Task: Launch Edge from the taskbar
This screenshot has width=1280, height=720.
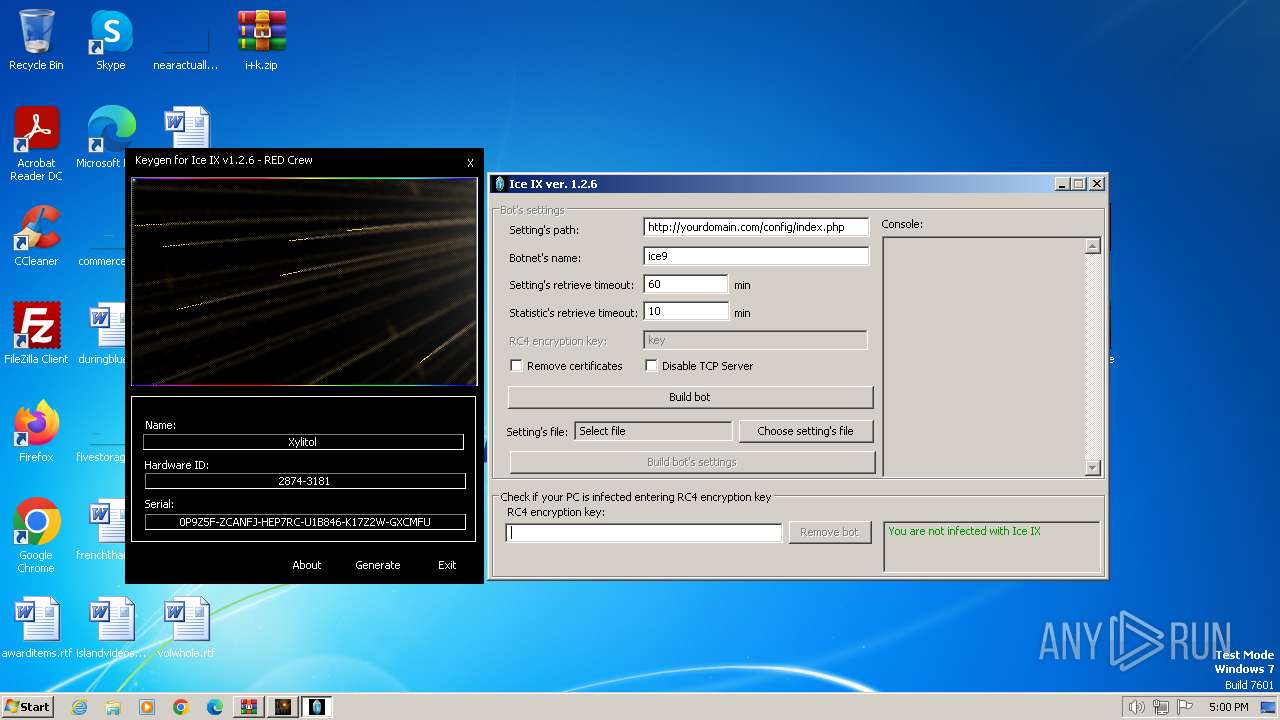Action: point(215,707)
